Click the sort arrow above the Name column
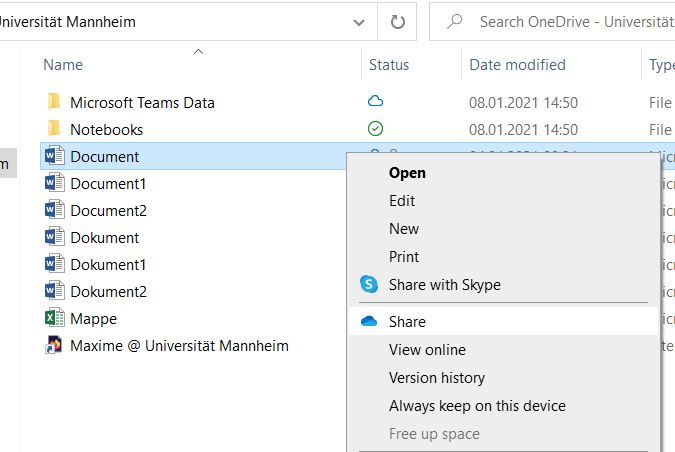Viewport: 675px width, 452px height. click(198, 52)
